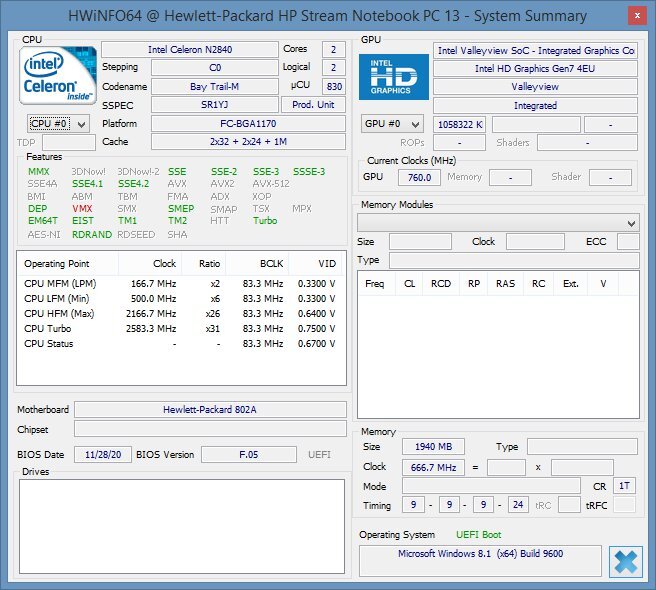Click the Memory Clock value 666.7 MHz
This screenshot has height=590, width=656.
click(x=433, y=467)
